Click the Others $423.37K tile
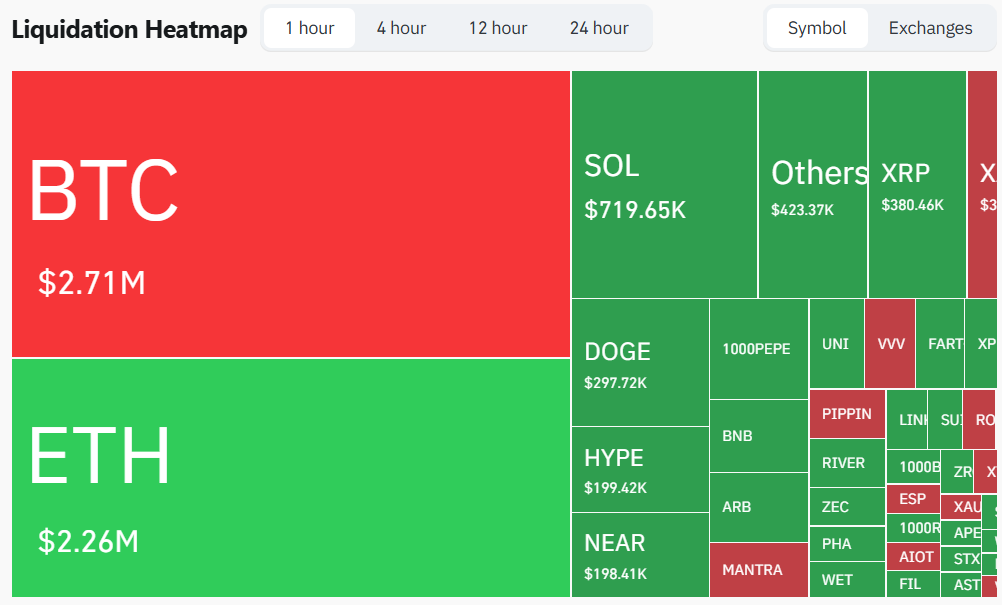 tap(813, 185)
